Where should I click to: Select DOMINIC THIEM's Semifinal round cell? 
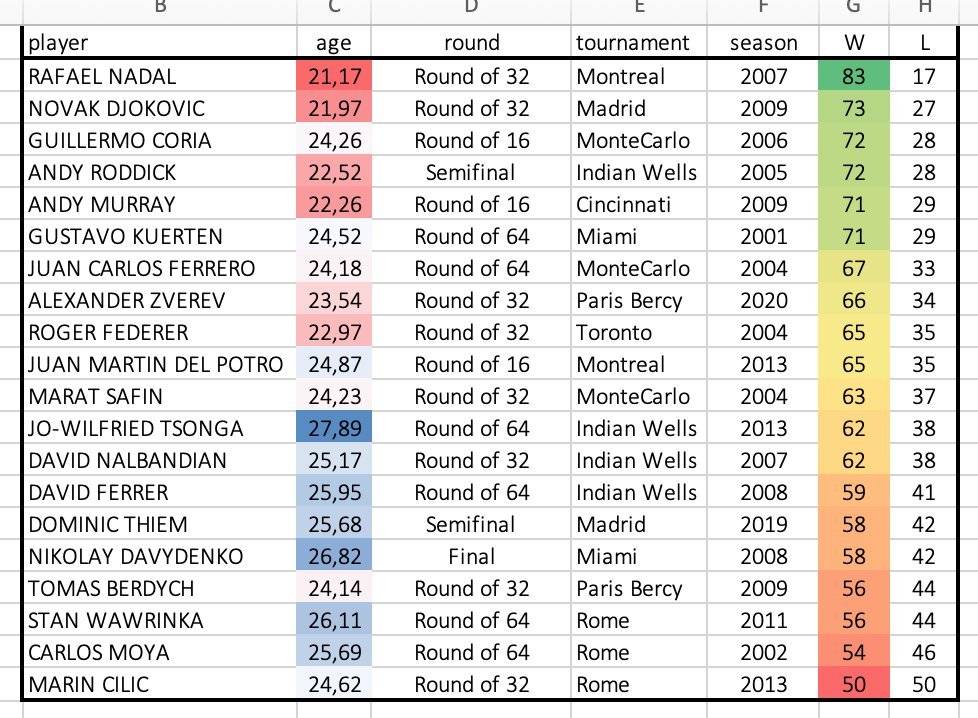click(x=471, y=524)
